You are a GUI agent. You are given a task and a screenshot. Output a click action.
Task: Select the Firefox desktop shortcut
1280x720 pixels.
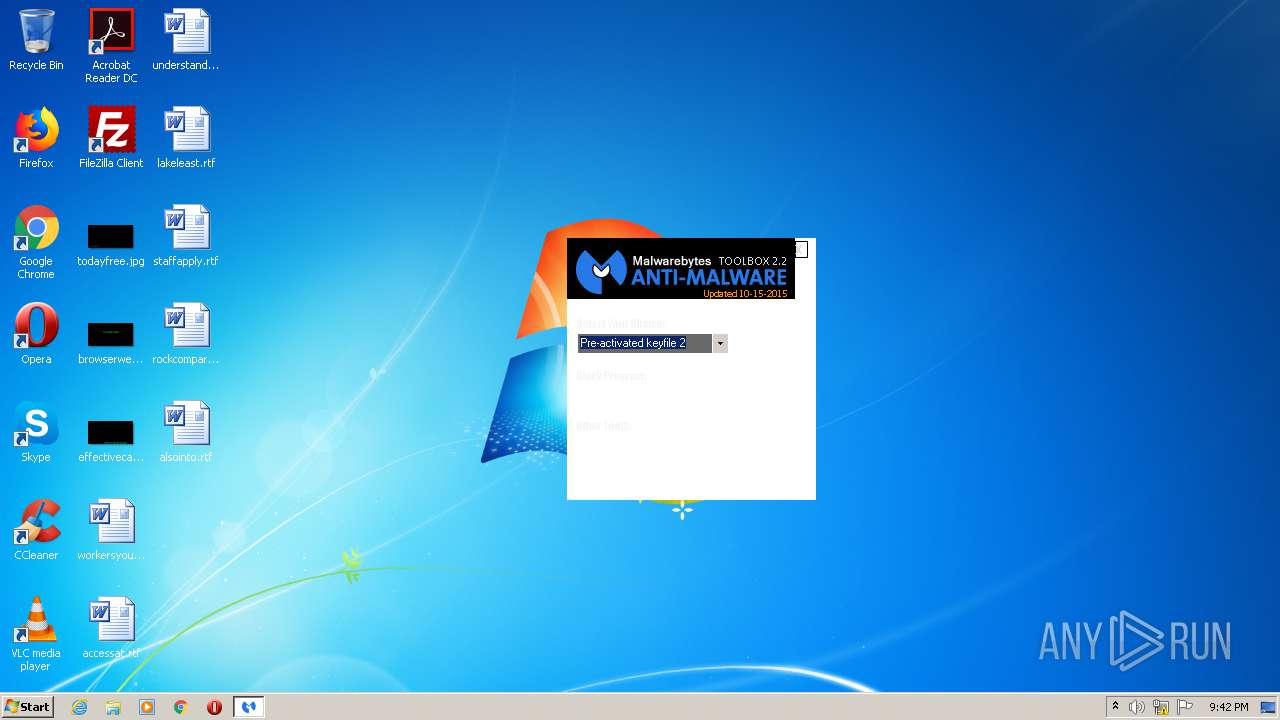[x=36, y=138]
